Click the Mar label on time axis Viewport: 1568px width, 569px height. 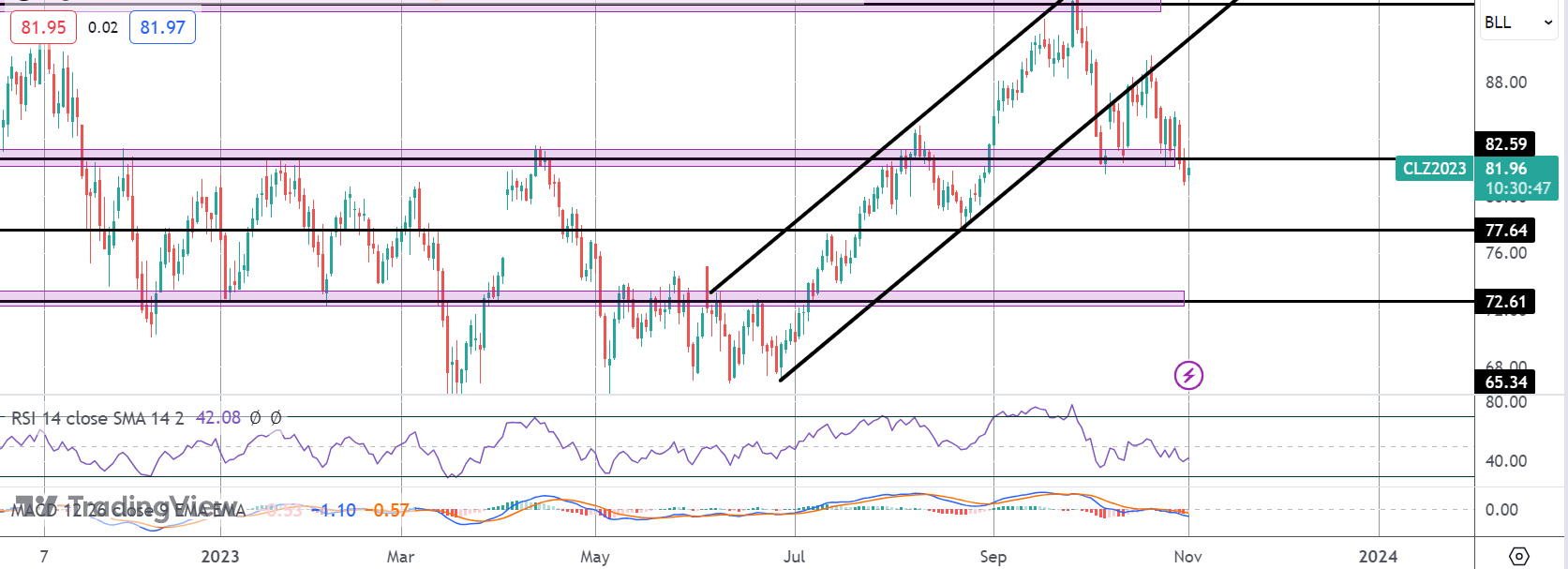tap(400, 556)
